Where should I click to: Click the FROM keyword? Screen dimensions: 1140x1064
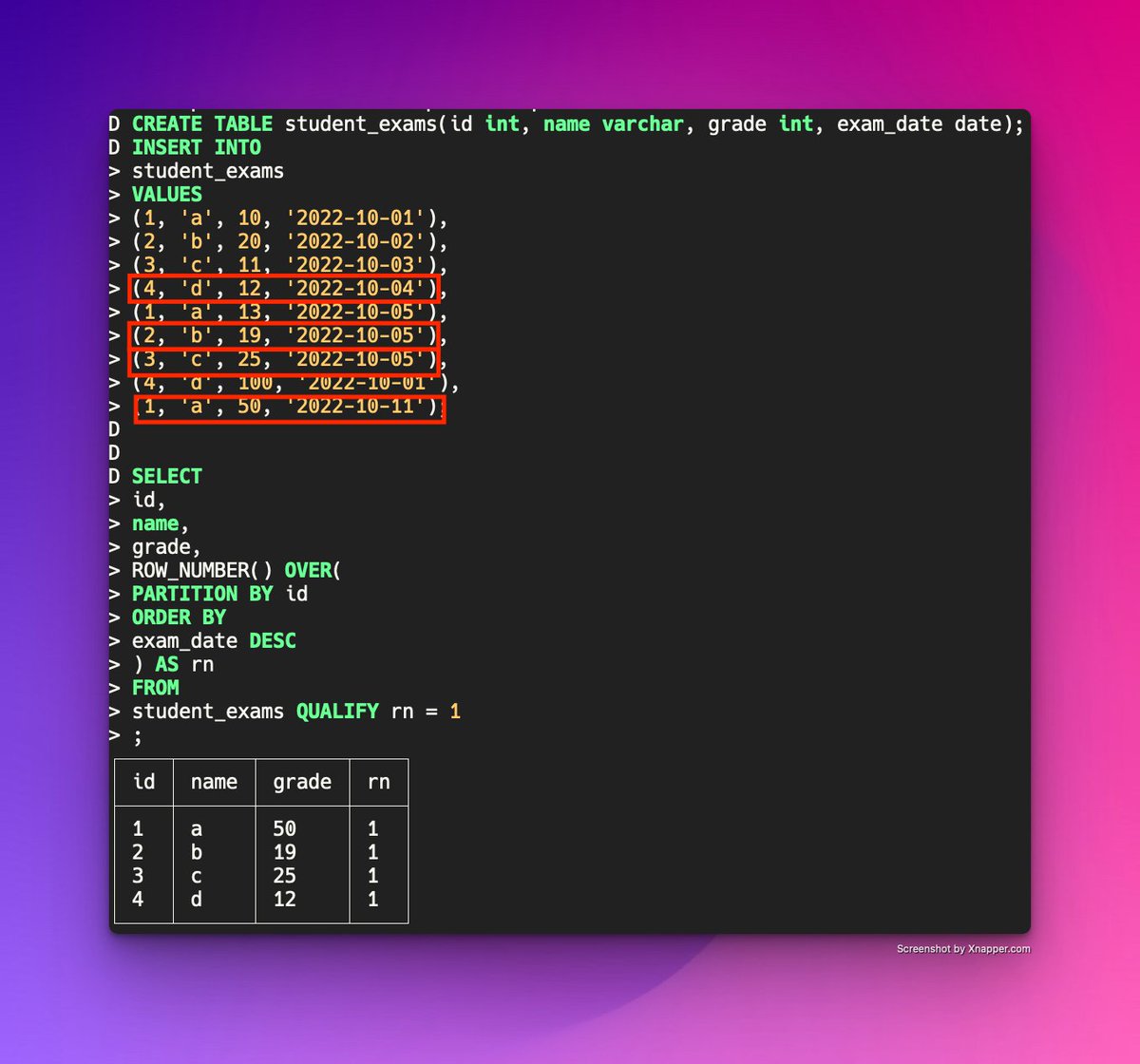pos(156,688)
